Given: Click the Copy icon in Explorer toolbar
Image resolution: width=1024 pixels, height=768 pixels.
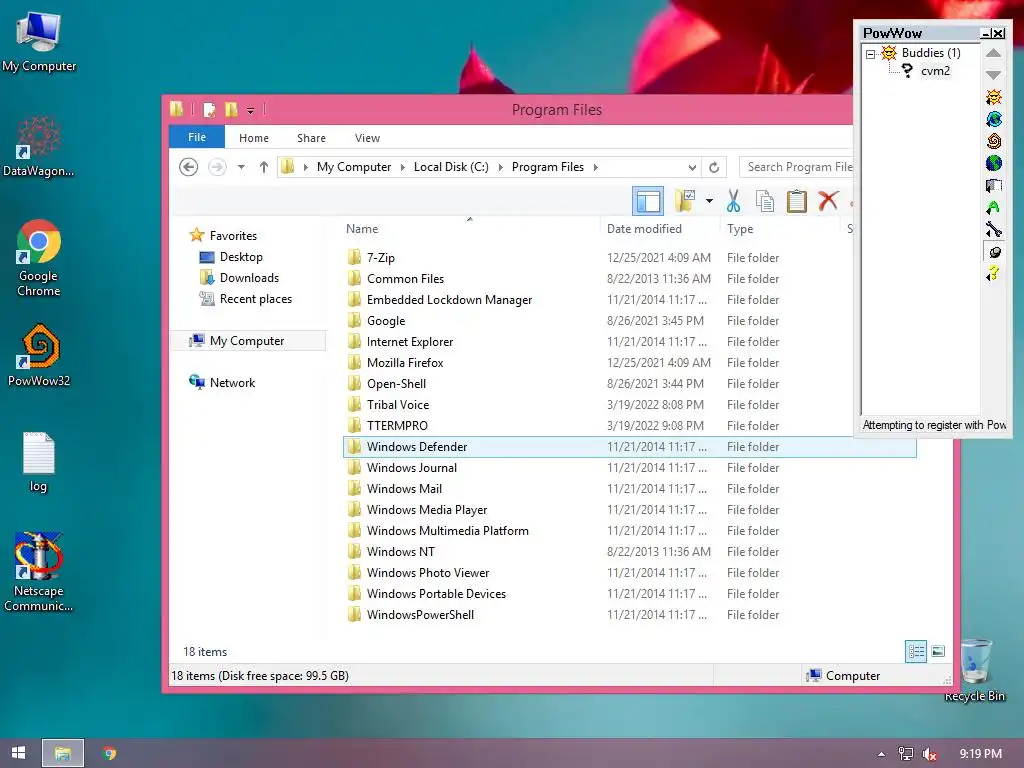Looking at the screenshot, I should pyautogui.click(x=765, y=201).
